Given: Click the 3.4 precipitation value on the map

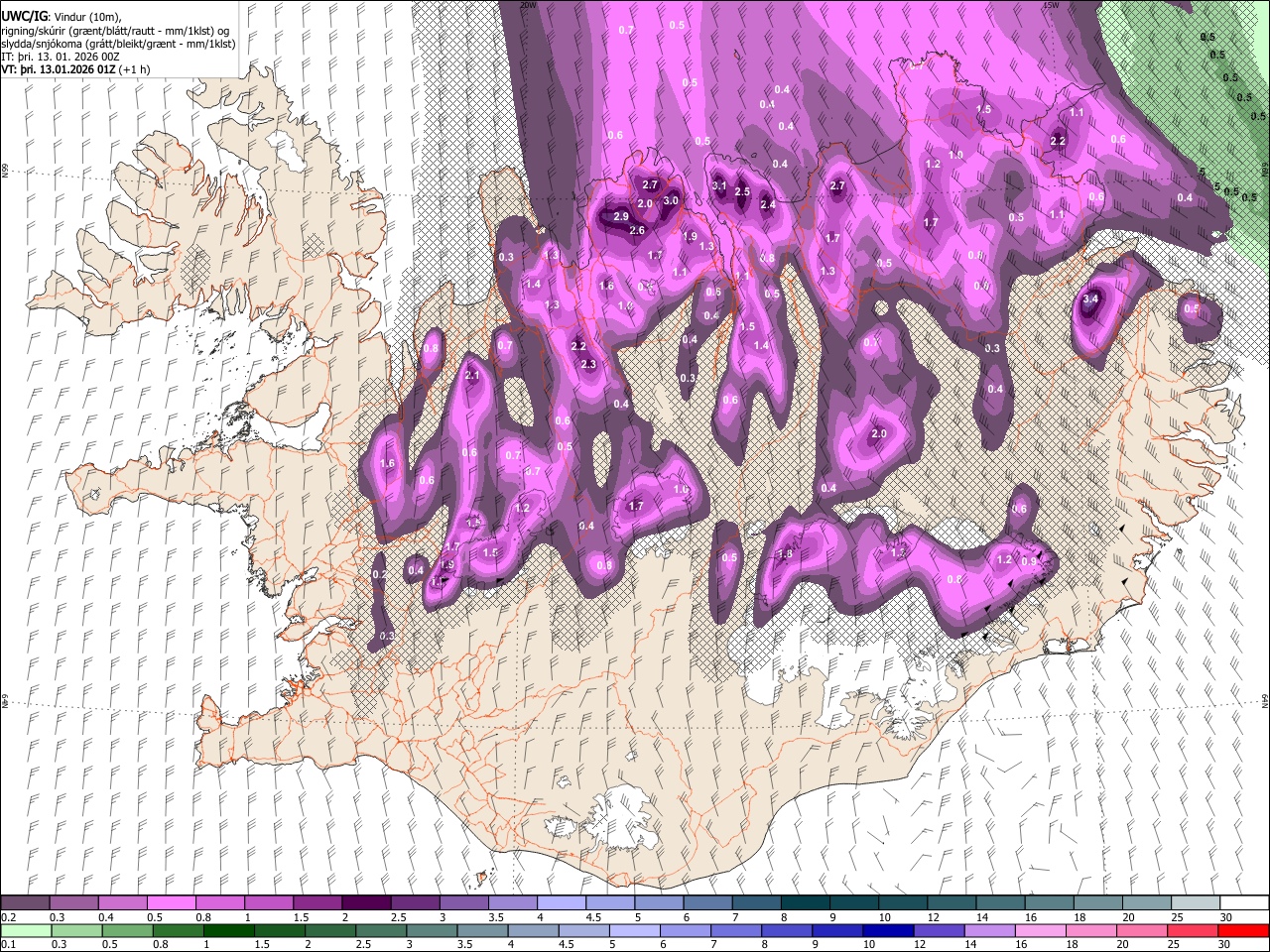Looking at the screenshot, I should (1090, 299).
